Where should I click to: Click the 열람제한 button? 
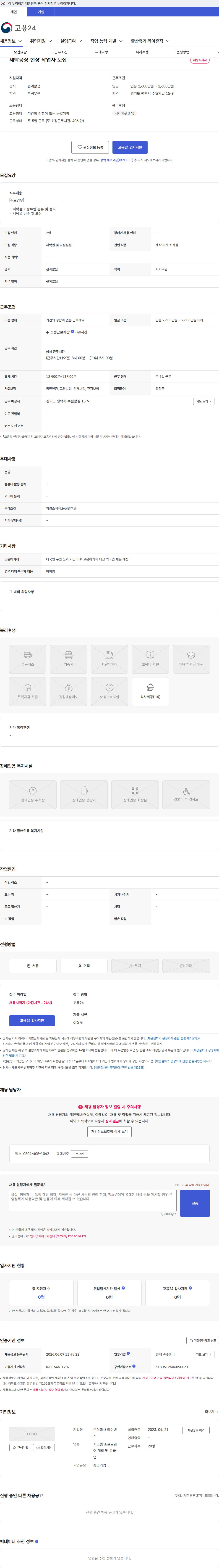[44, 1447]
